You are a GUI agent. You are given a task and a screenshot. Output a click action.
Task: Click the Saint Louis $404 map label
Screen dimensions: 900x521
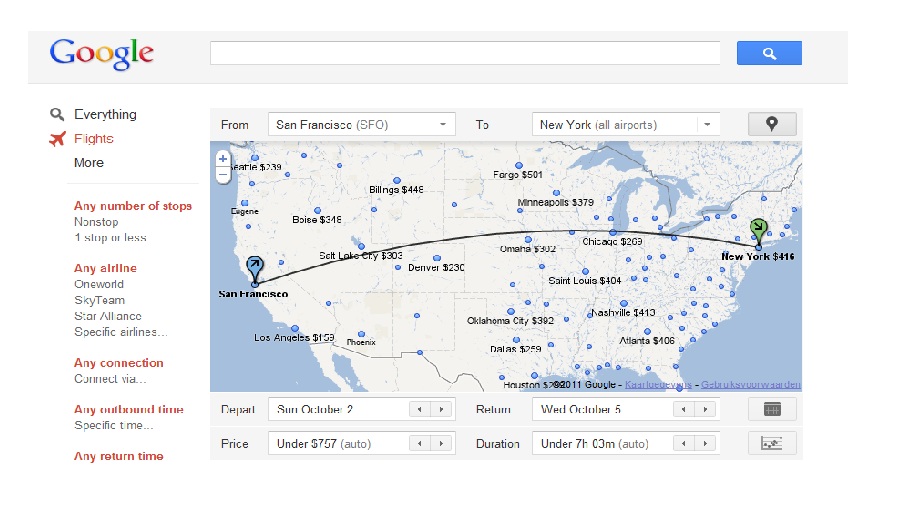click(585, 281)
